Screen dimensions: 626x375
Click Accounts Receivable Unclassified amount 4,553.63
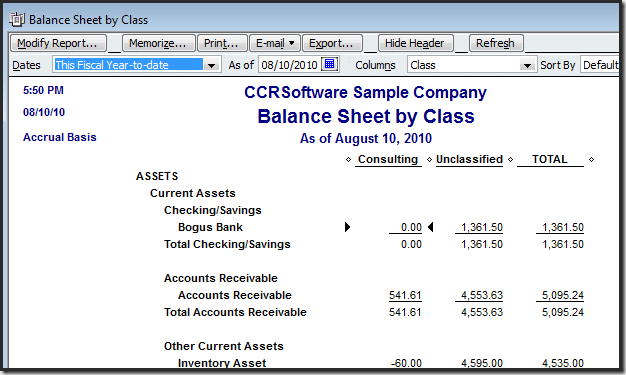(x=482, y=295)
